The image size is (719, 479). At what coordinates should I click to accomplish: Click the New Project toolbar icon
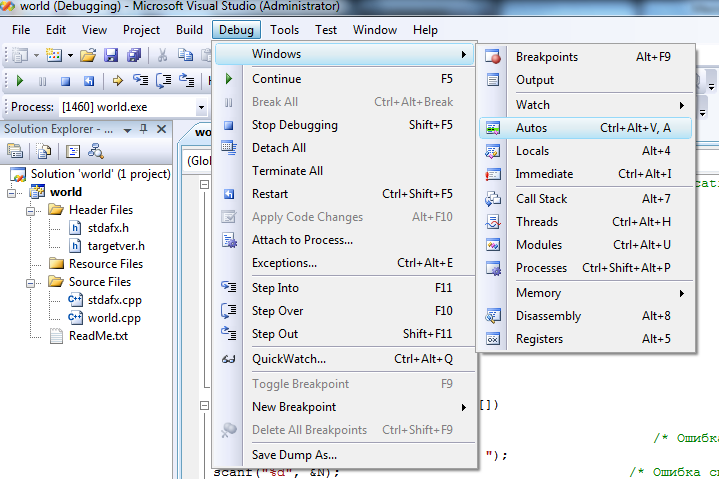point(20,55)
